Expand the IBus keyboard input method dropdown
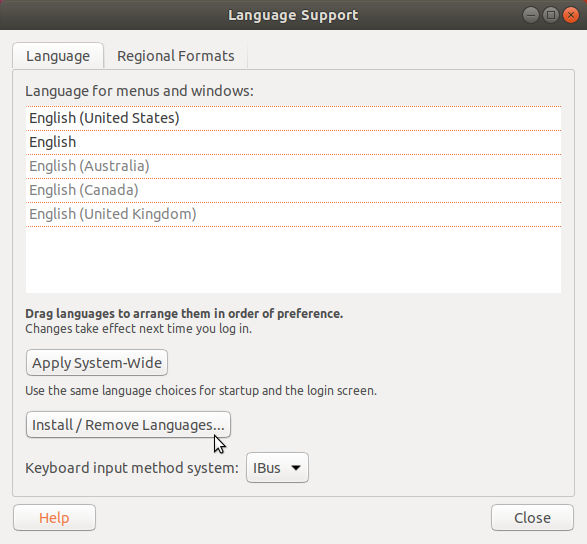This screenshot has width=587, height=544. coord(277,468)
